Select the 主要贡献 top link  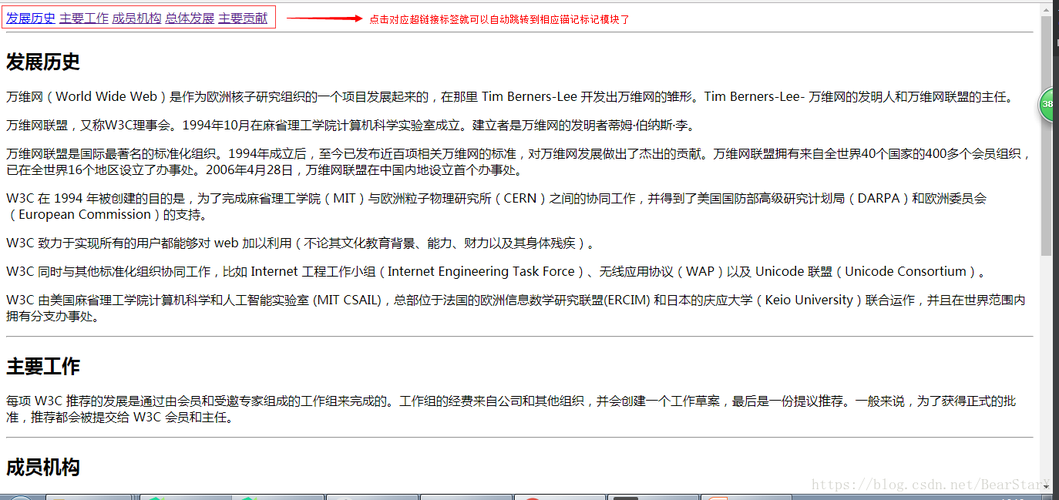coord(242,19)
